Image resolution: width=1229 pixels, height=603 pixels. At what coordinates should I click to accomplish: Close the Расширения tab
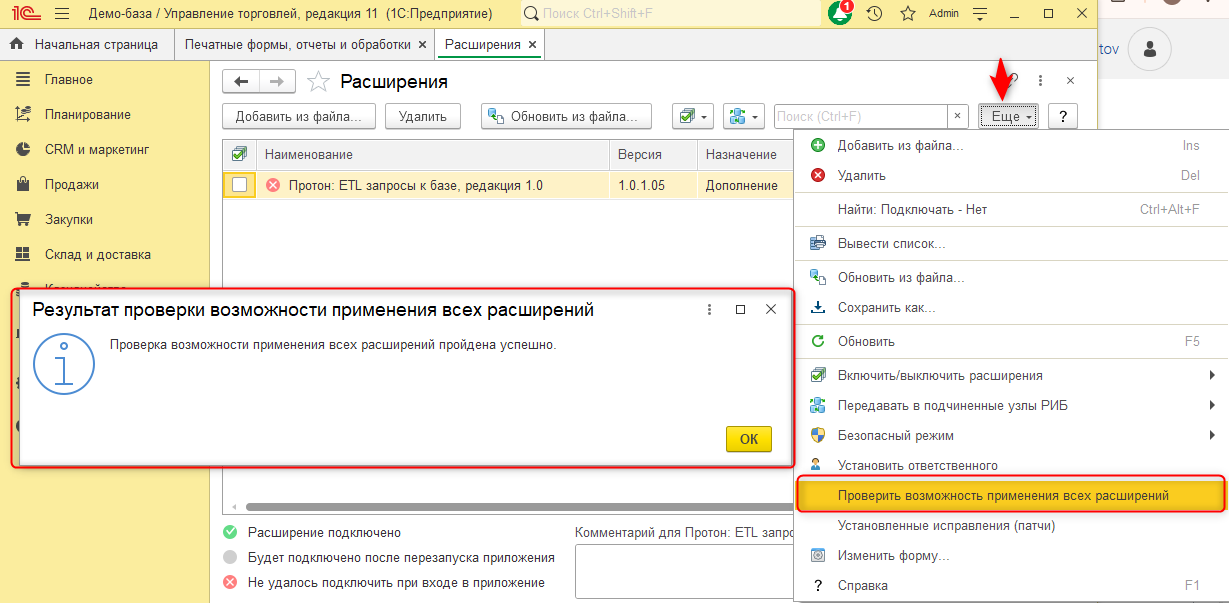(x=533, y=45)
